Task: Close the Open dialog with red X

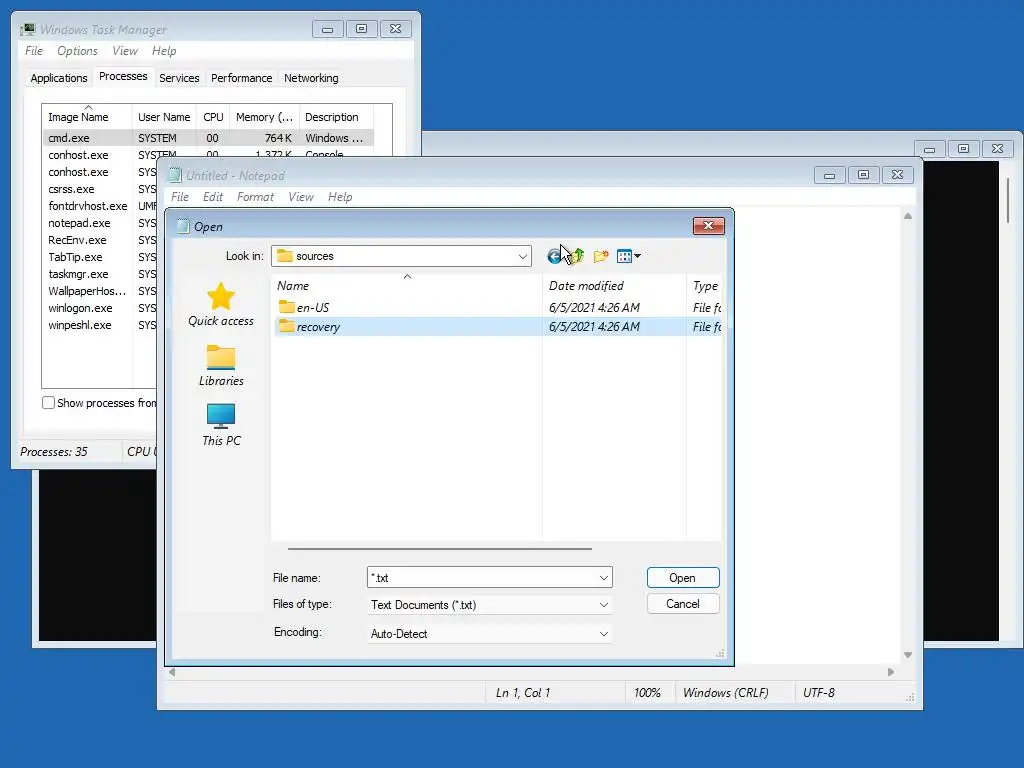Action: pyautogui.click(x=709, y=226)
